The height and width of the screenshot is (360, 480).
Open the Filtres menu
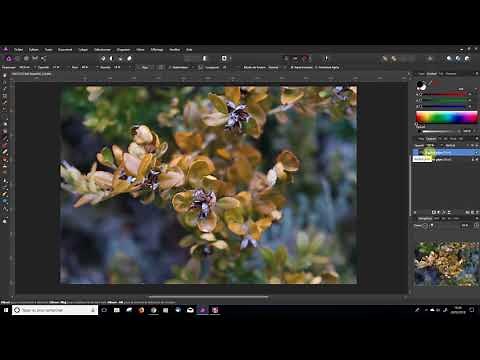tap(140, 50)
